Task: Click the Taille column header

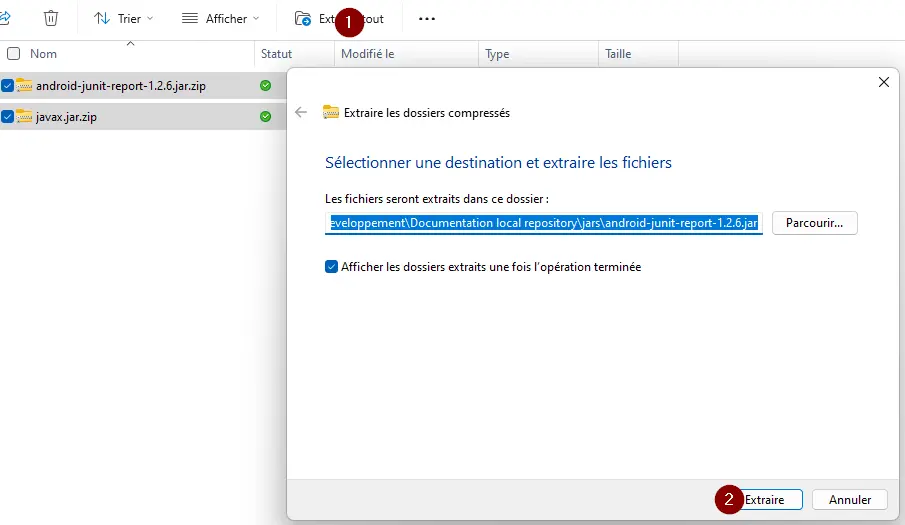Action: [x=618, y=54]
